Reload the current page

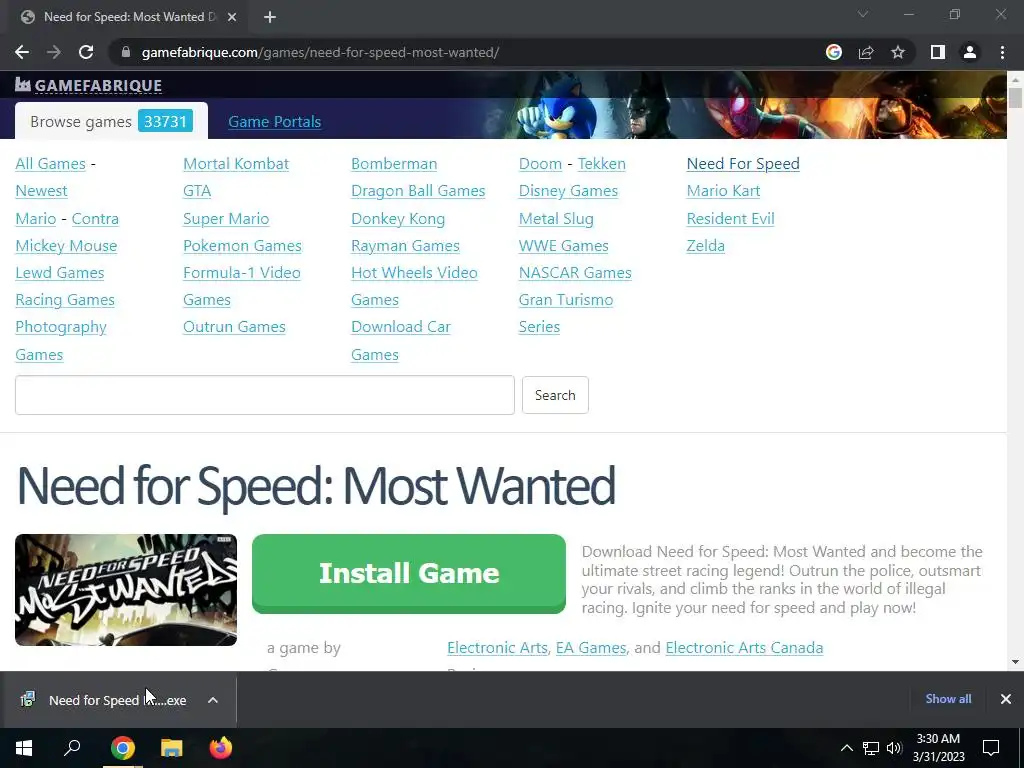[86, 52]
